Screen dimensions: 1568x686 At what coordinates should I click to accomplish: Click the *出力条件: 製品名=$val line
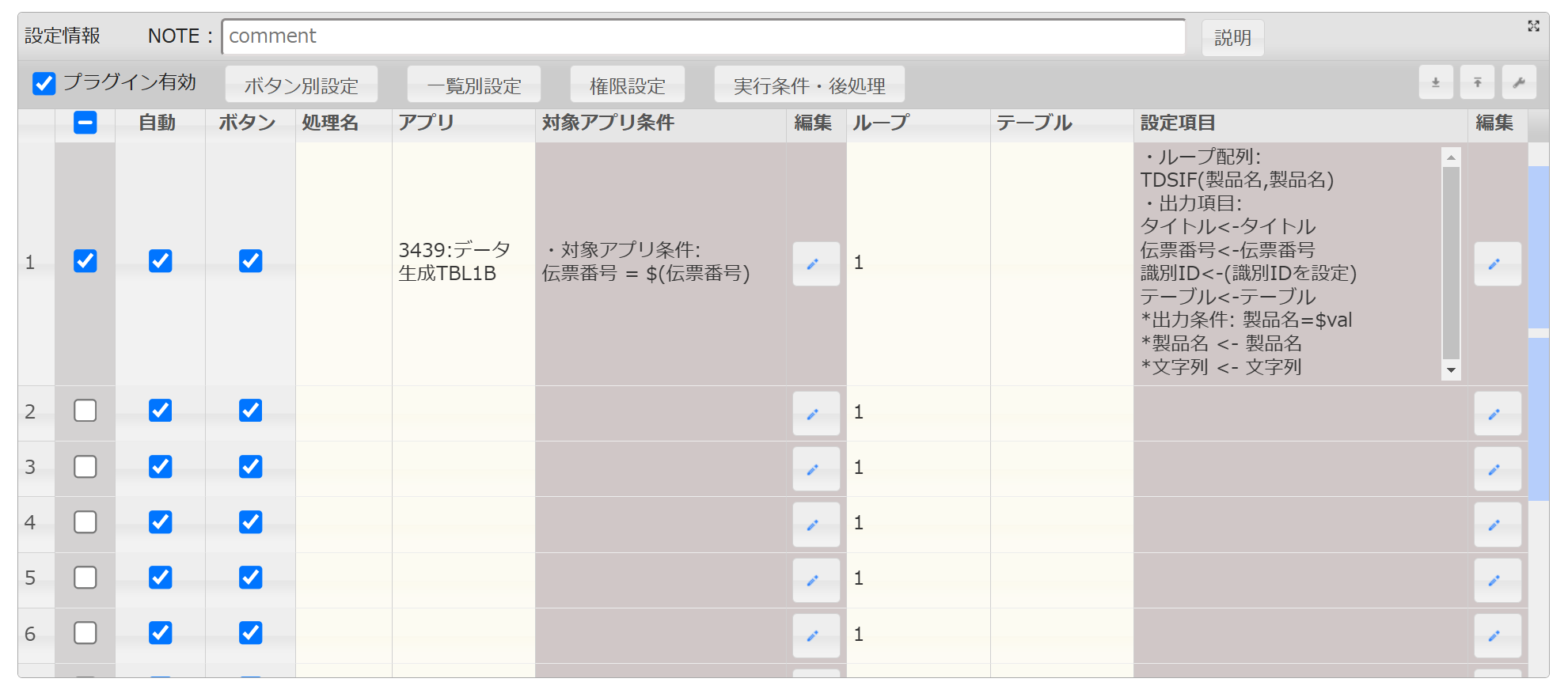pos(1247,320)
